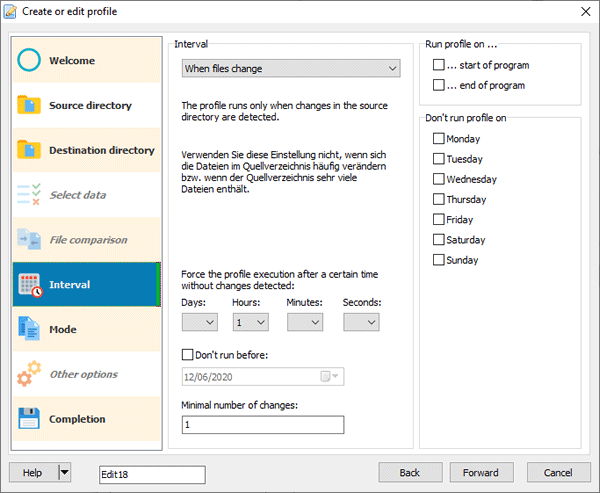
Task: Click the Mode documents icon
Action: coord(30,329)
